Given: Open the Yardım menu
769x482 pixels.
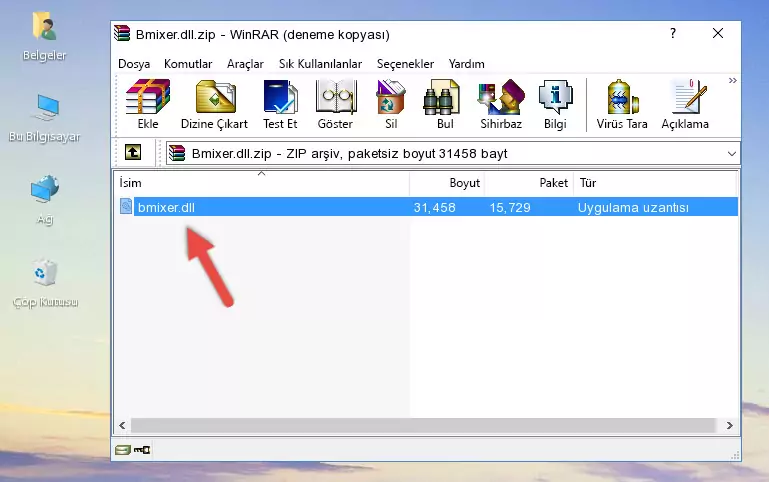Looking at the screenshot, I should pyautogui.click(x=466, y=64).
